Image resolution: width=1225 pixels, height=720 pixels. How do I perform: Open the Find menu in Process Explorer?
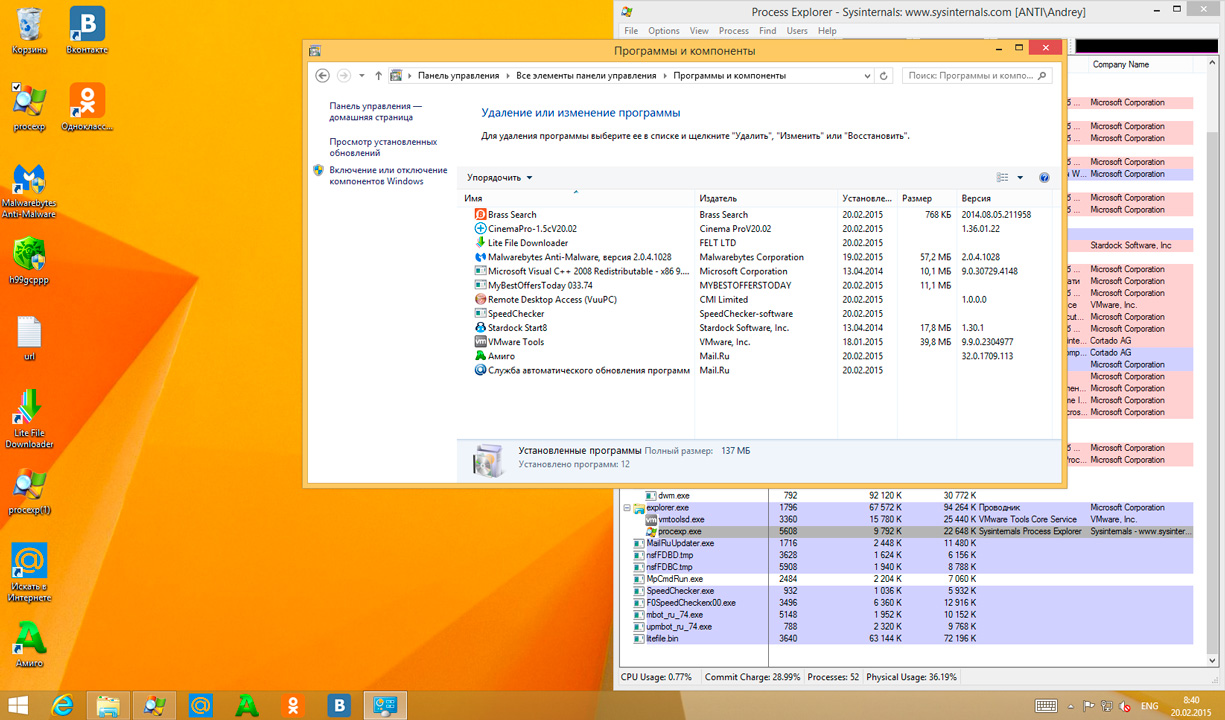point(767,31)
